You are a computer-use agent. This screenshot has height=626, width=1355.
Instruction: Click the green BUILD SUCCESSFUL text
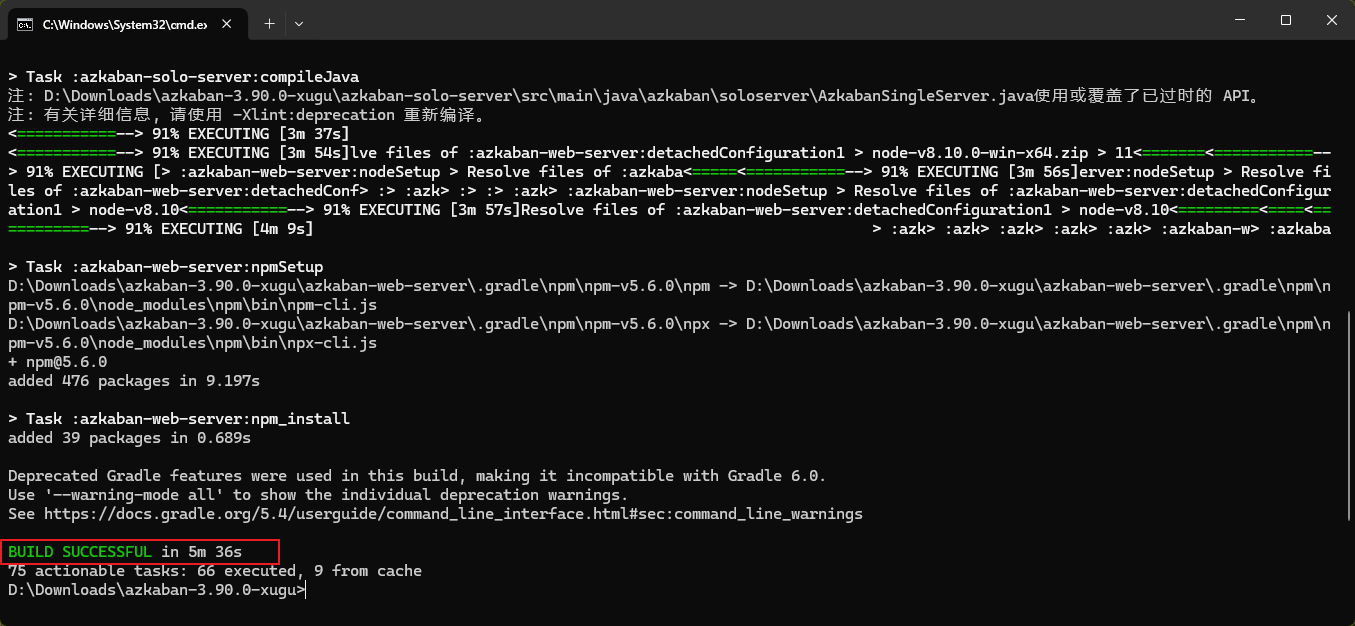point(80,552)
